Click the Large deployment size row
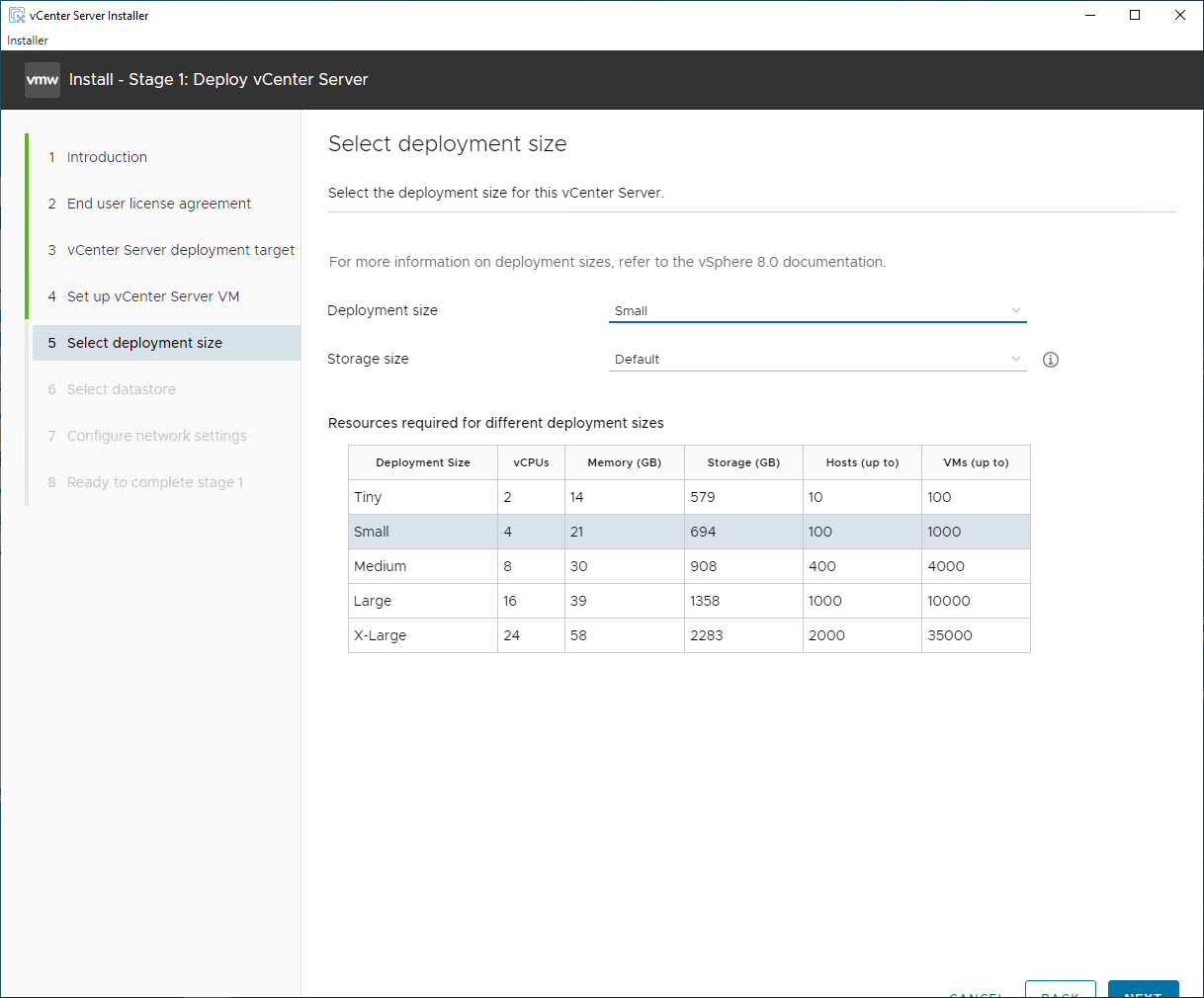The height and width of the screenshot is (998, 1204). [688, 601]
